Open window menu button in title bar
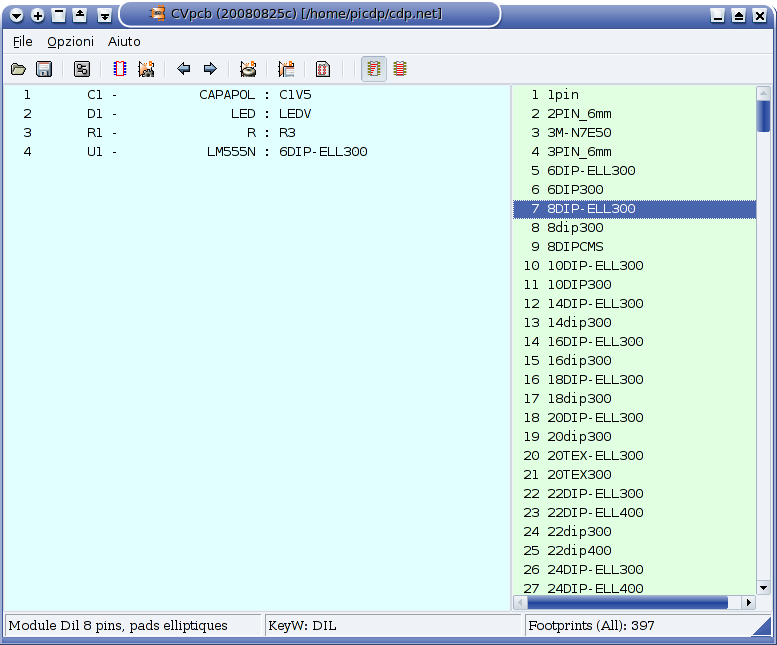Image resolution: width=777 pixels, height=645 pixels. pos(16,15)
